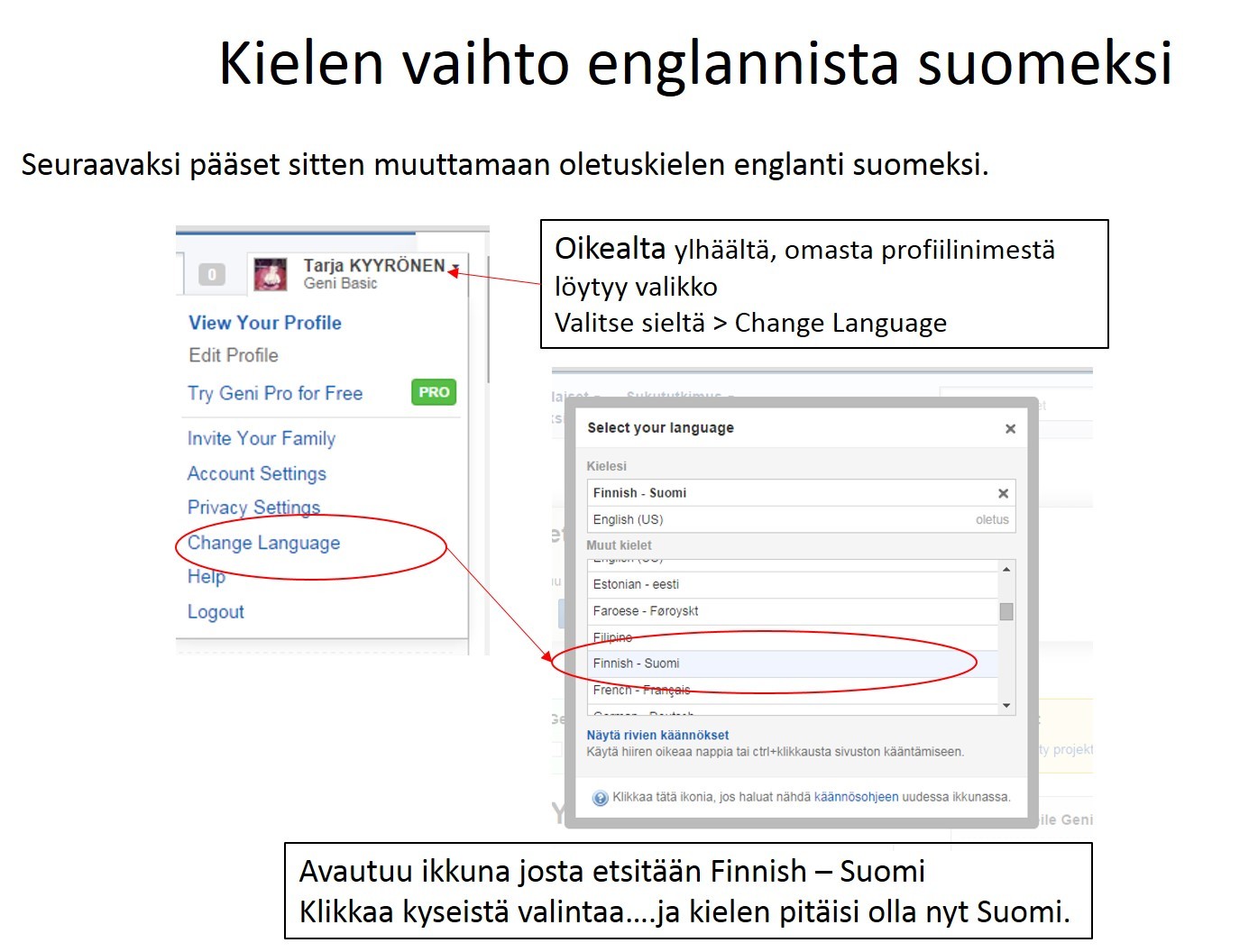Click the blue question mark help icon
Viewport: 1249px width, 952px height.
(x=600, y=798)
